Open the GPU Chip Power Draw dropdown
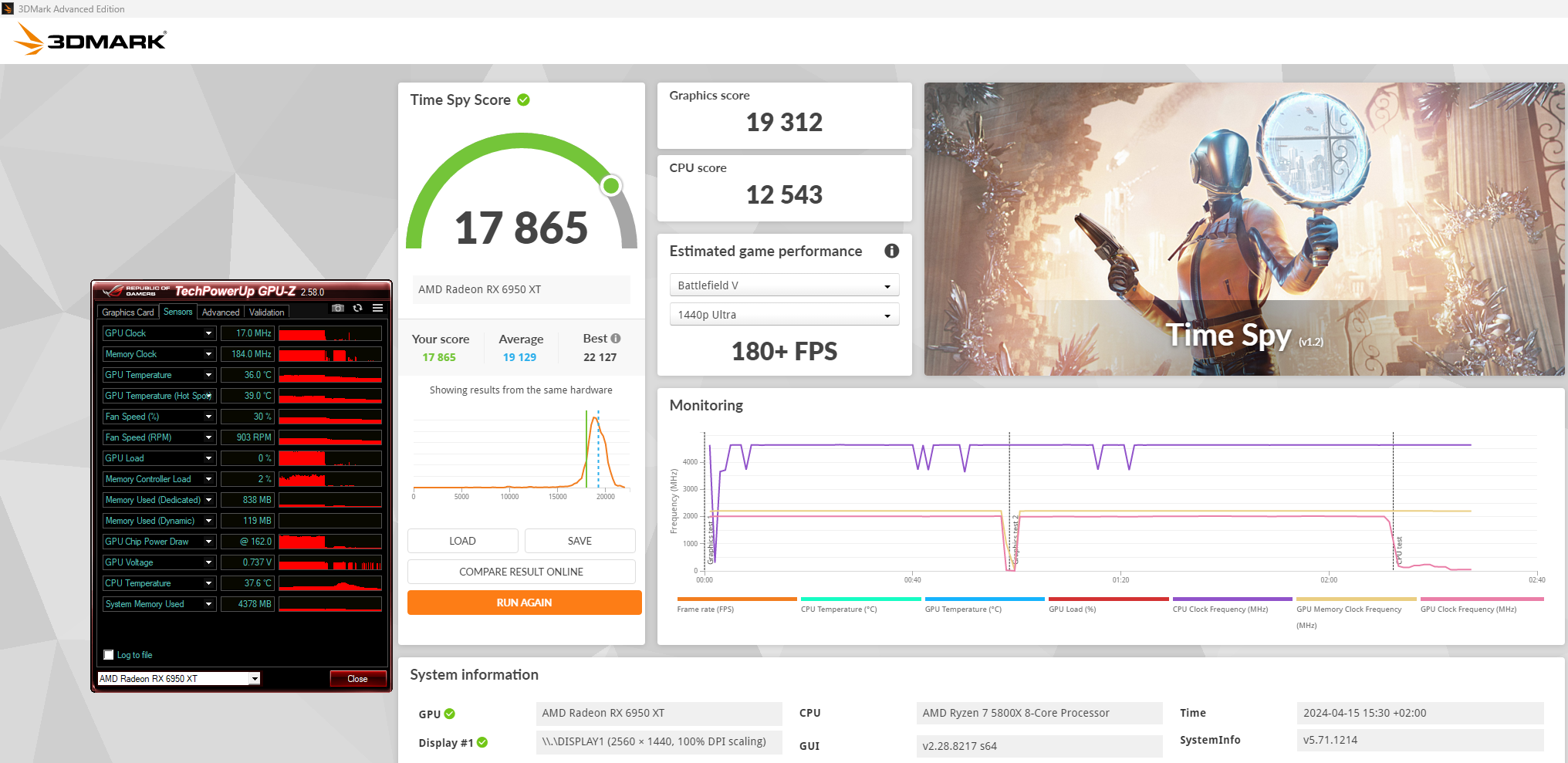This screenshot has width=1568, height=763. tap(208, 542)
